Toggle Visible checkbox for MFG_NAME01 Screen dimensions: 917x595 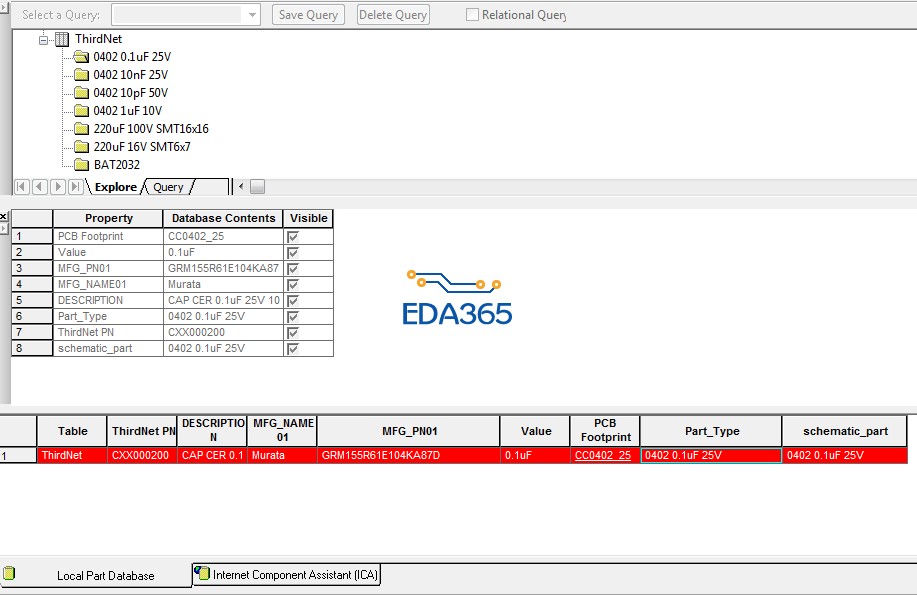point(293,284)
